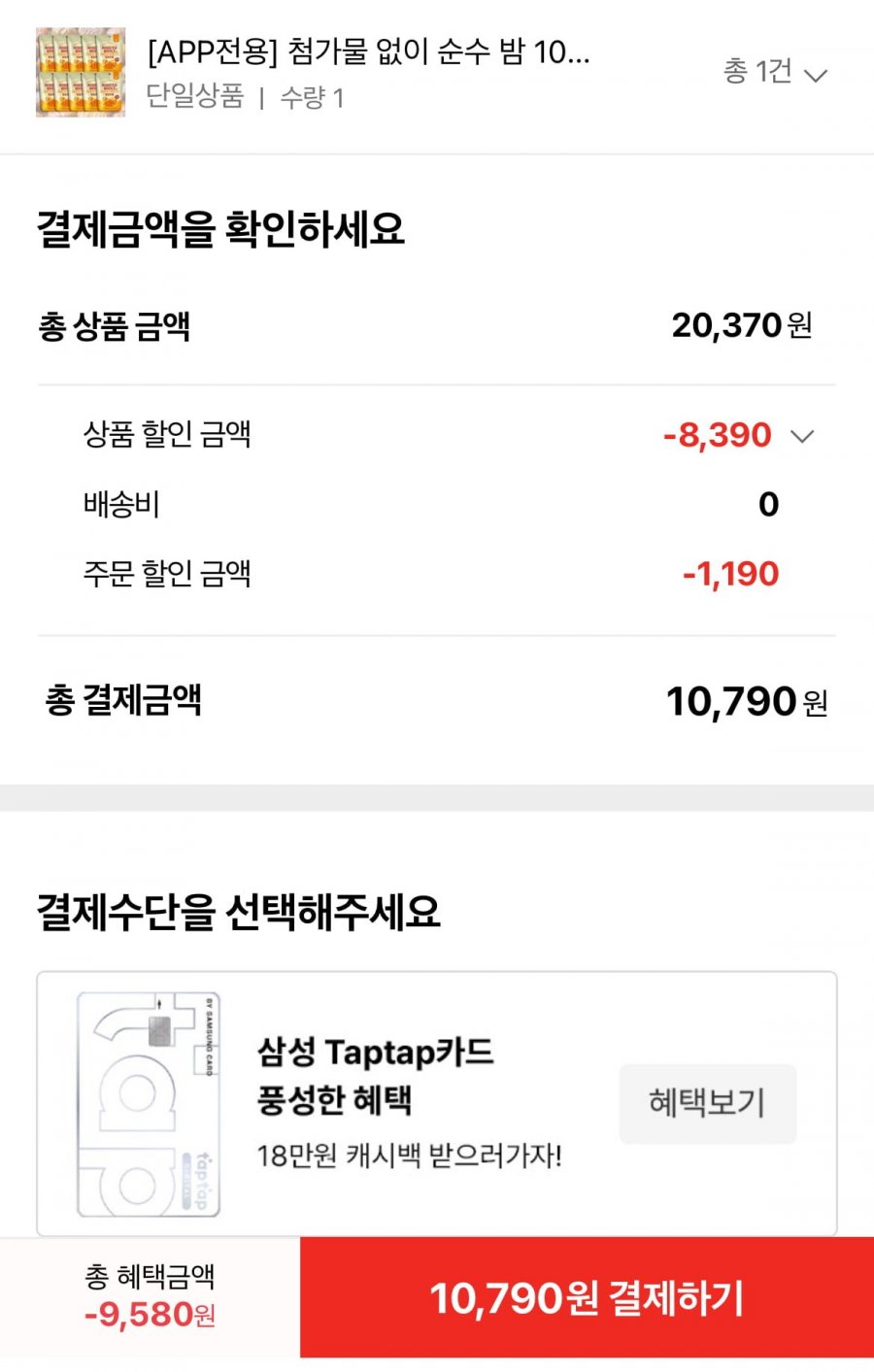Tap the 혜택보기 benefits button
Screen dimensions: 874x1372
[x=708, y=1103]
